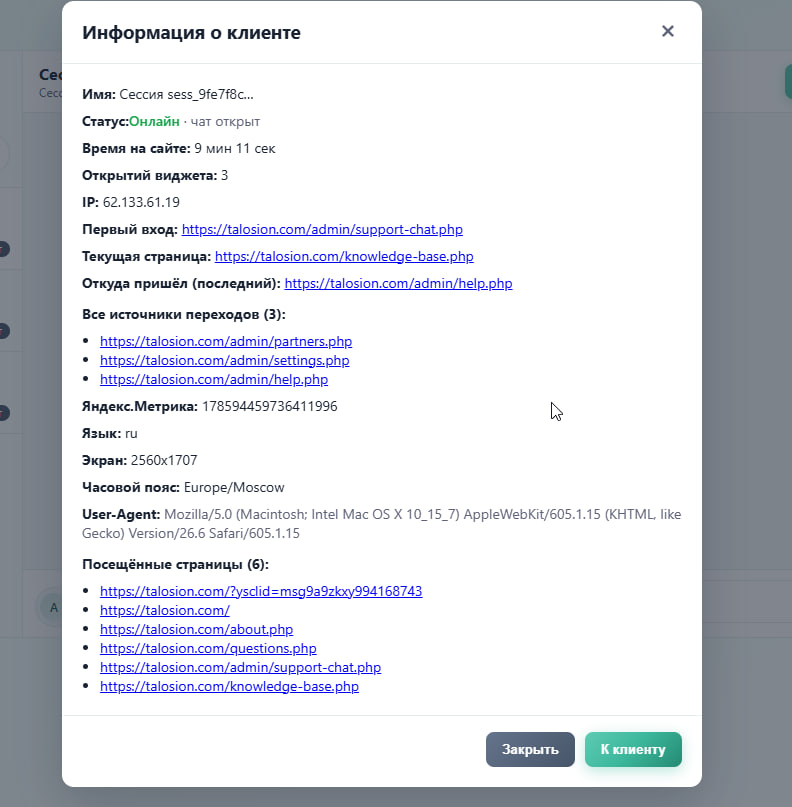Open visited page with ysclid parameter
Screen dimensions: 792x807
[x=261, y=591]
